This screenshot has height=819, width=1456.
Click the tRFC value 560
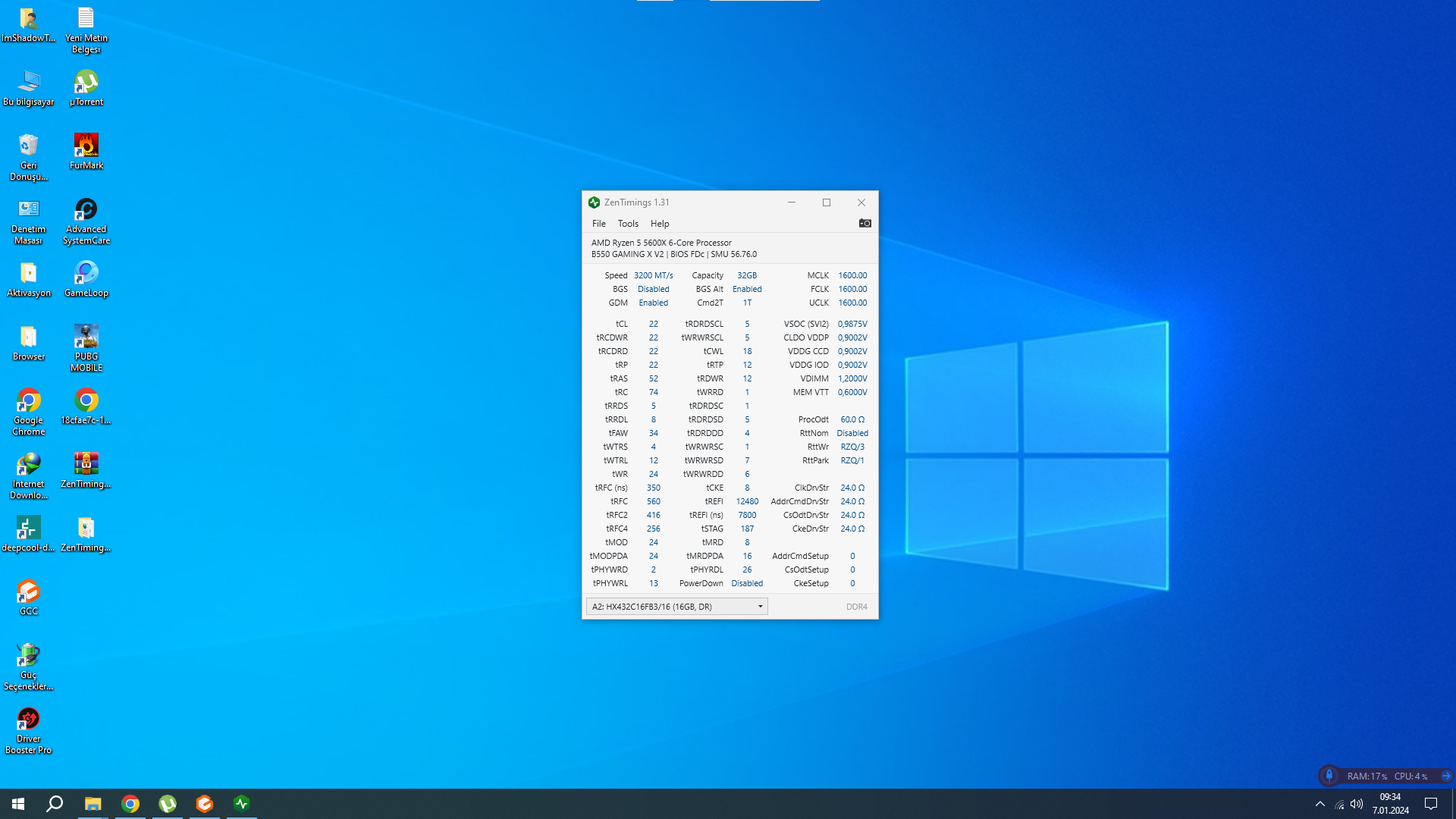[x=653, y=501]
